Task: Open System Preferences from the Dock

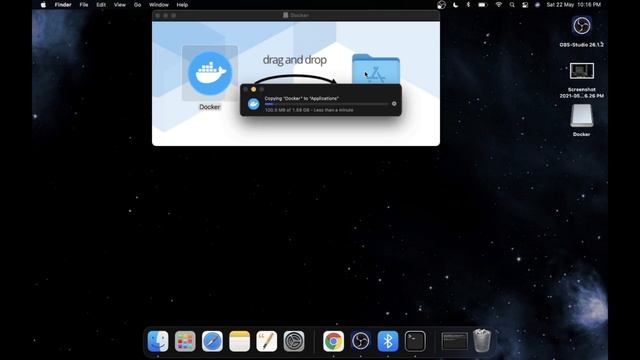Action: 294,341
